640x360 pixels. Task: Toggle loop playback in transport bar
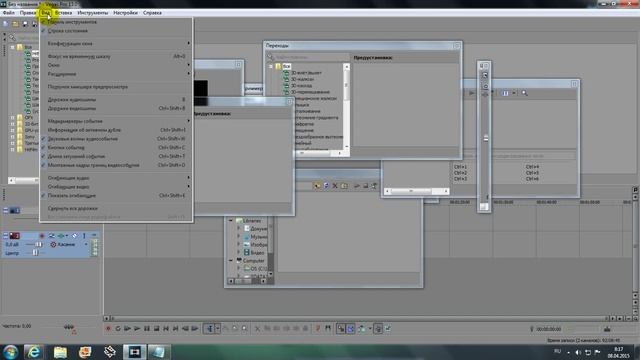(118, 329)
